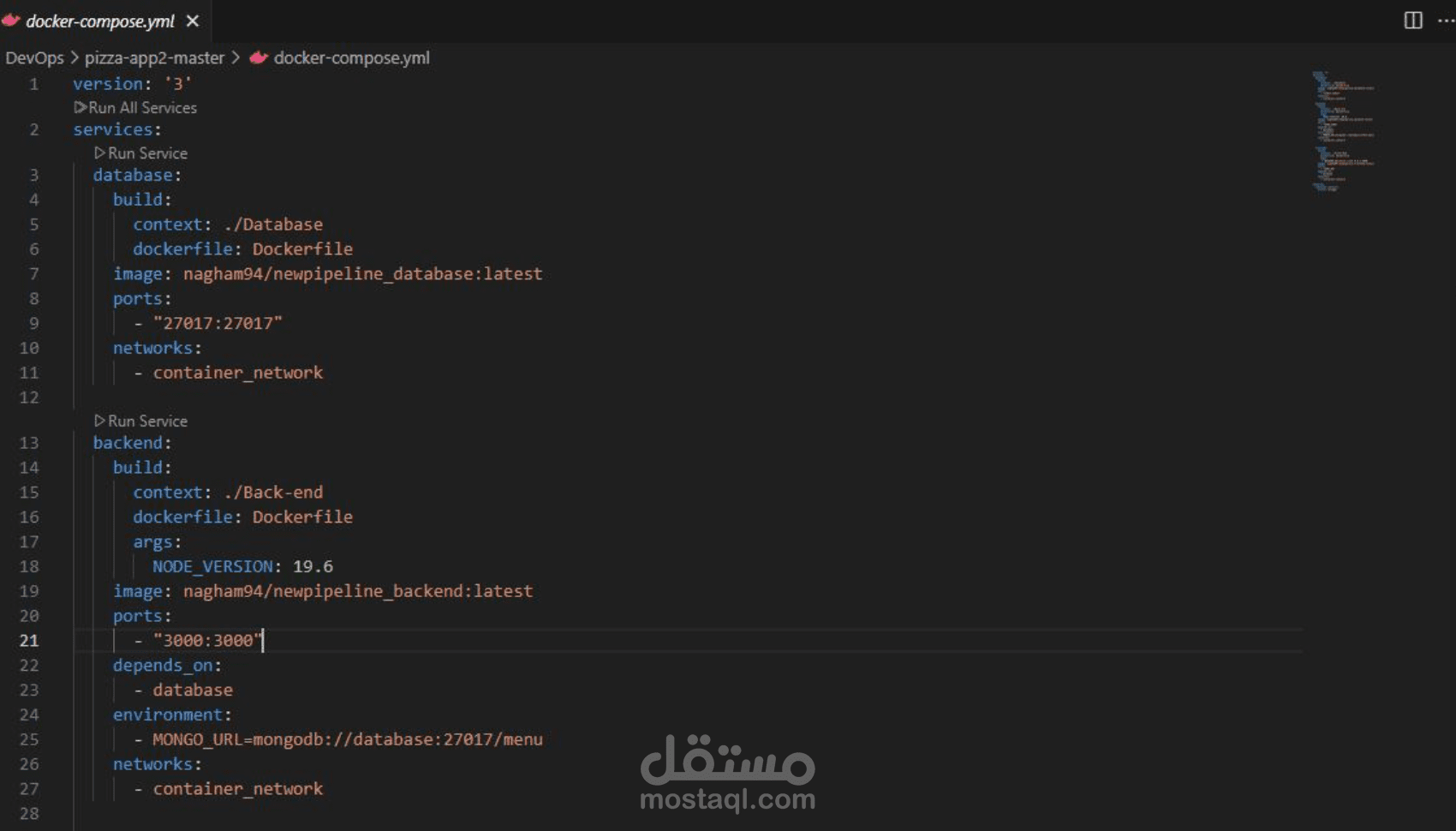Click the version key on line 1
This screenshot has height=831, width=1456.
(x=107, y=84)
